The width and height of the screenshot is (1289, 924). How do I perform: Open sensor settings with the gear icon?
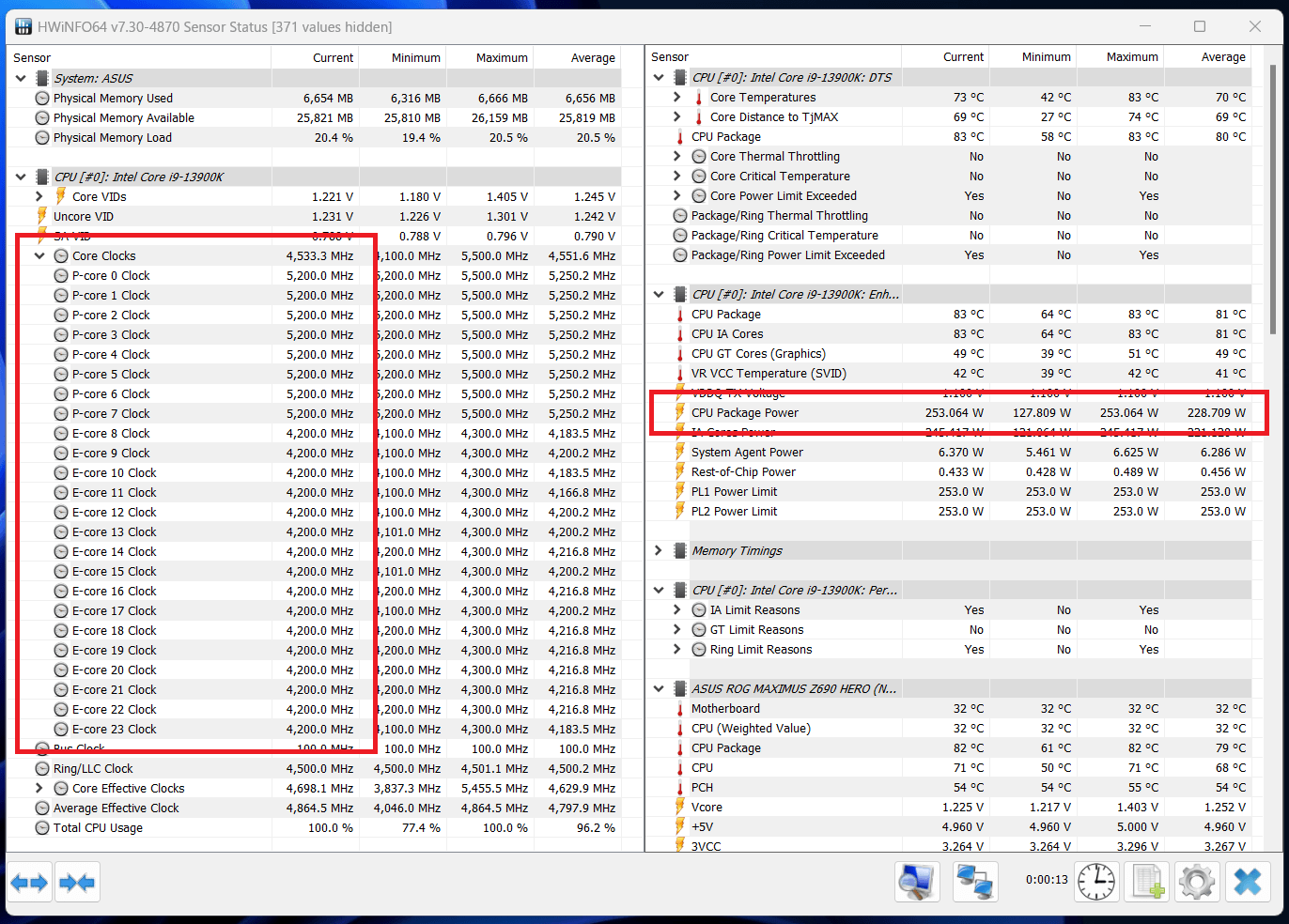(x=1197, y=883)
